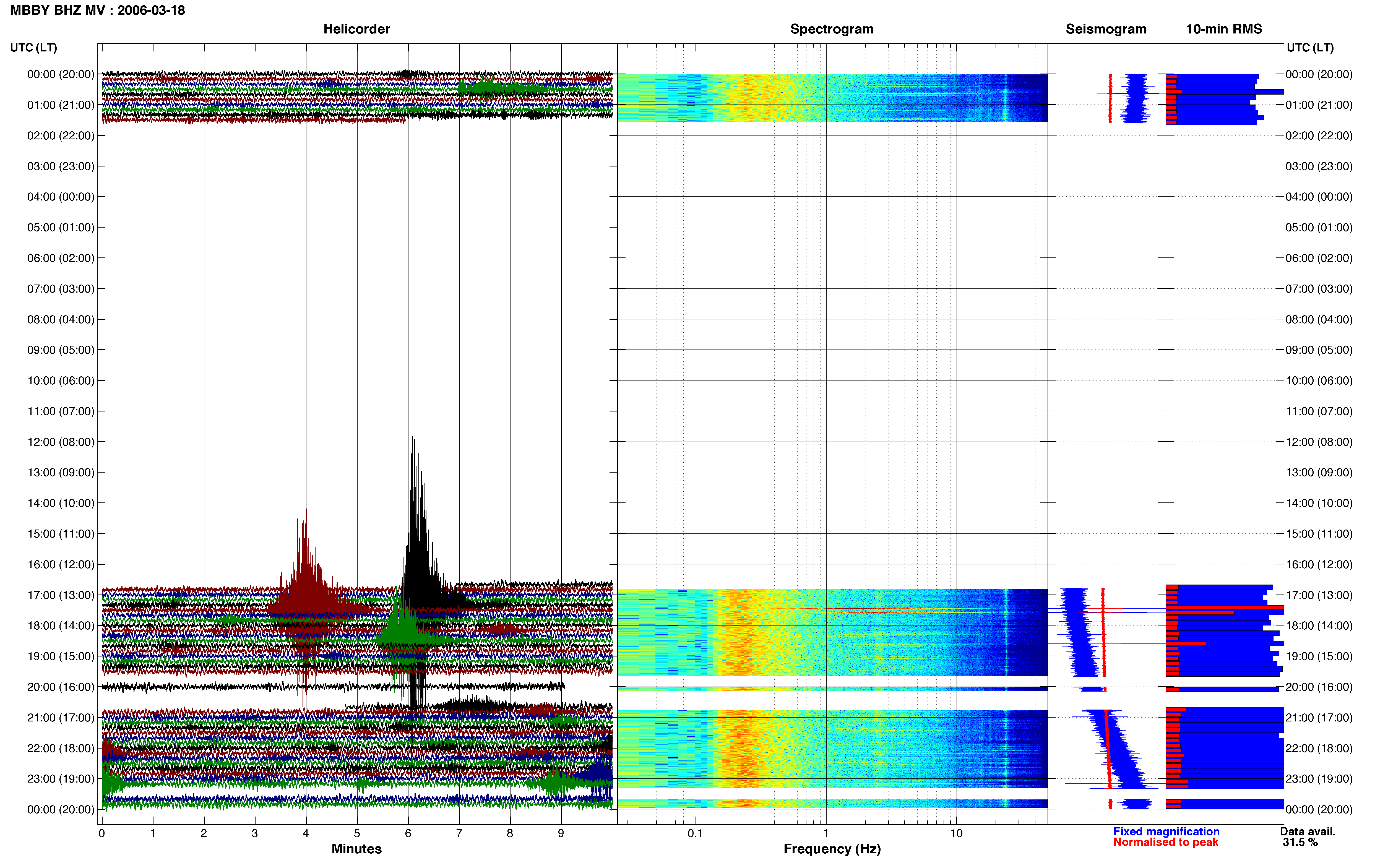Click '11:00 (07:00)' on the RMS panel time axis
1388x868 pixels.
(1319, 412)
